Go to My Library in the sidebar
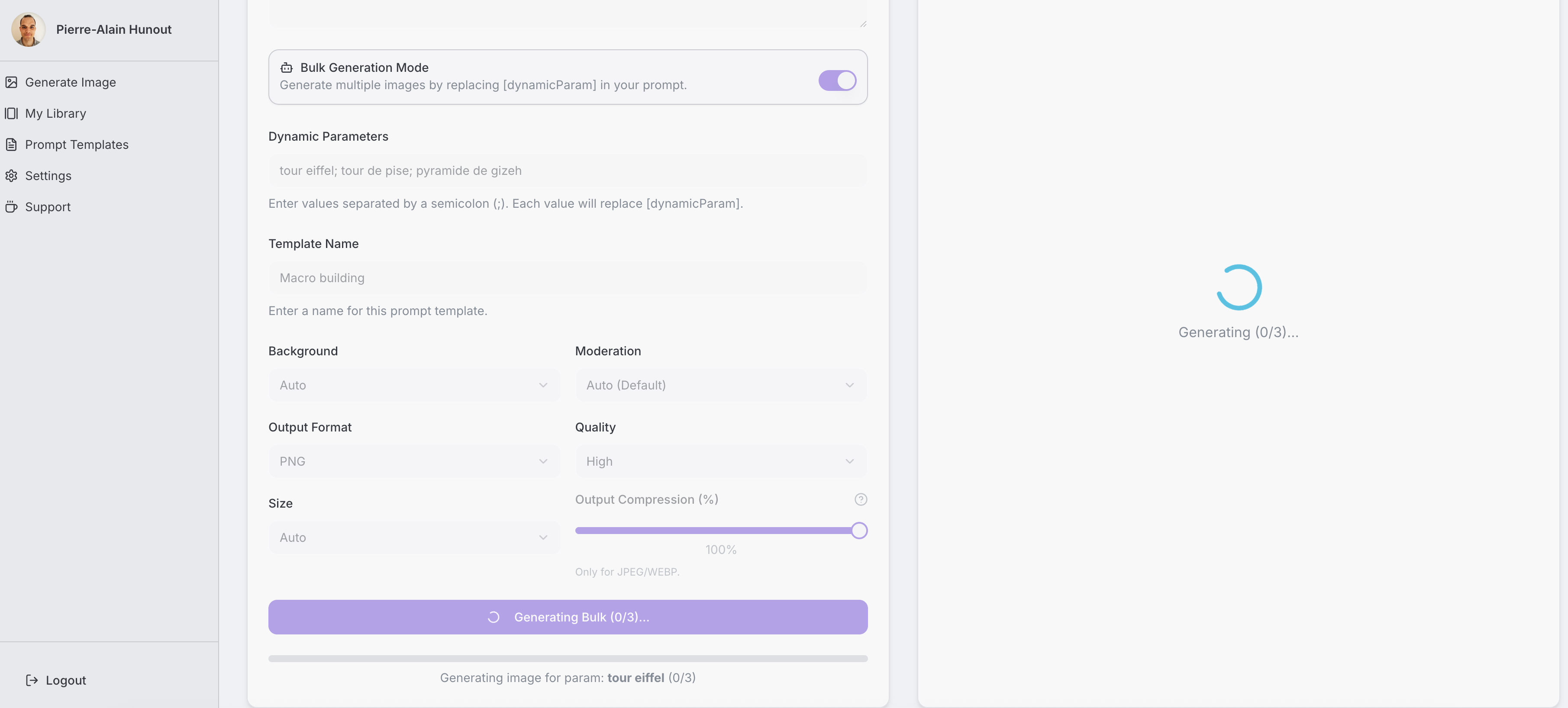This screenshot has width=1568, height=708. pos(55,113)
